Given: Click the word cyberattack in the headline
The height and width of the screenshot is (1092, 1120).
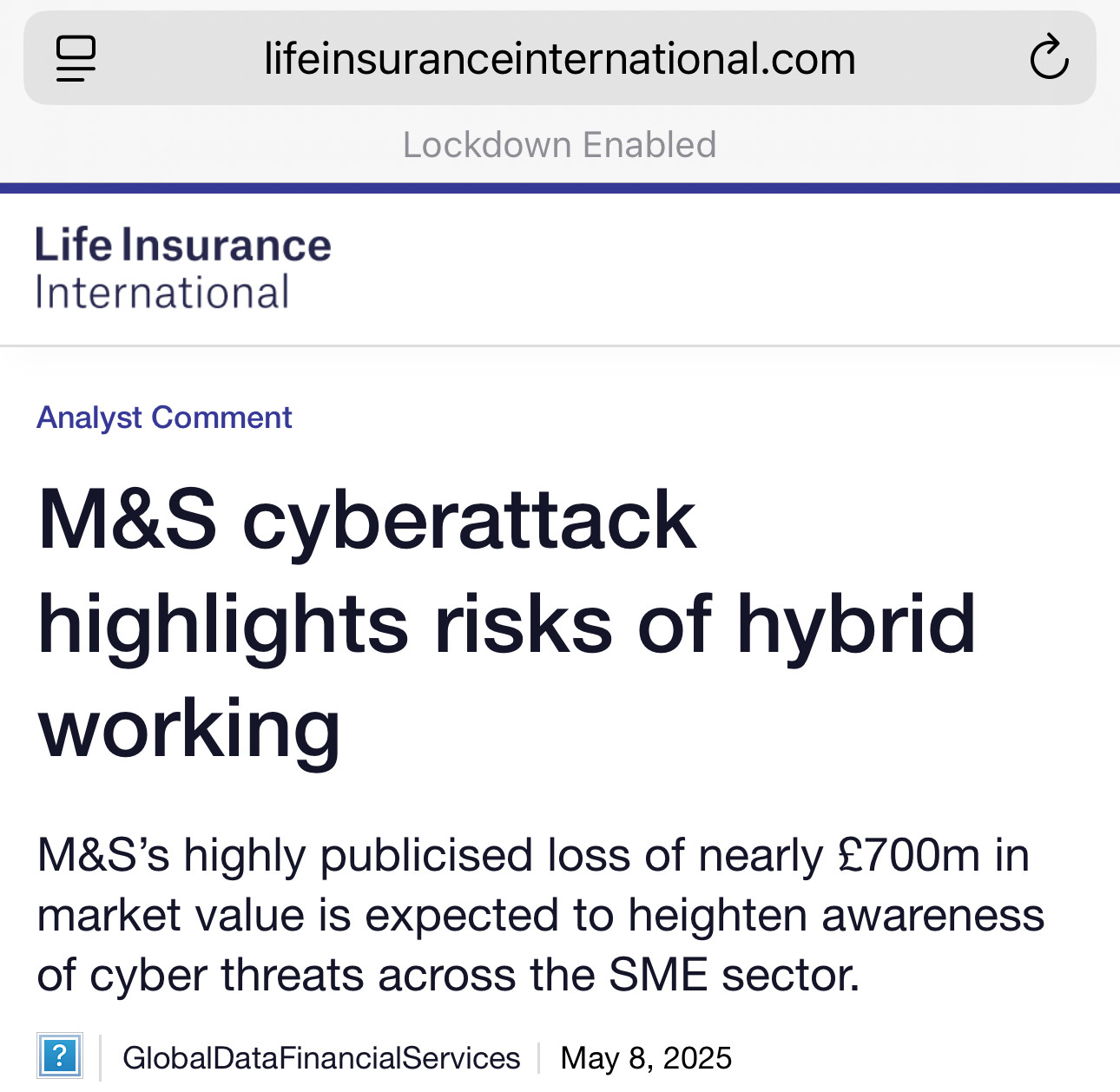Looking at the screenshot, I should (x=469, y=521).
